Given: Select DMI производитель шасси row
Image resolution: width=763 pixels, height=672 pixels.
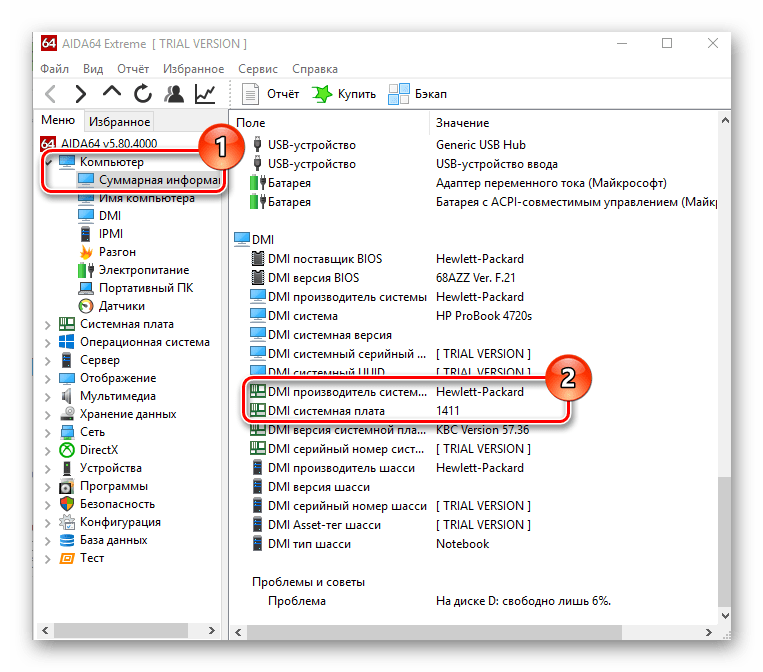Looking at the screenshot, I should tap(474, 468).
